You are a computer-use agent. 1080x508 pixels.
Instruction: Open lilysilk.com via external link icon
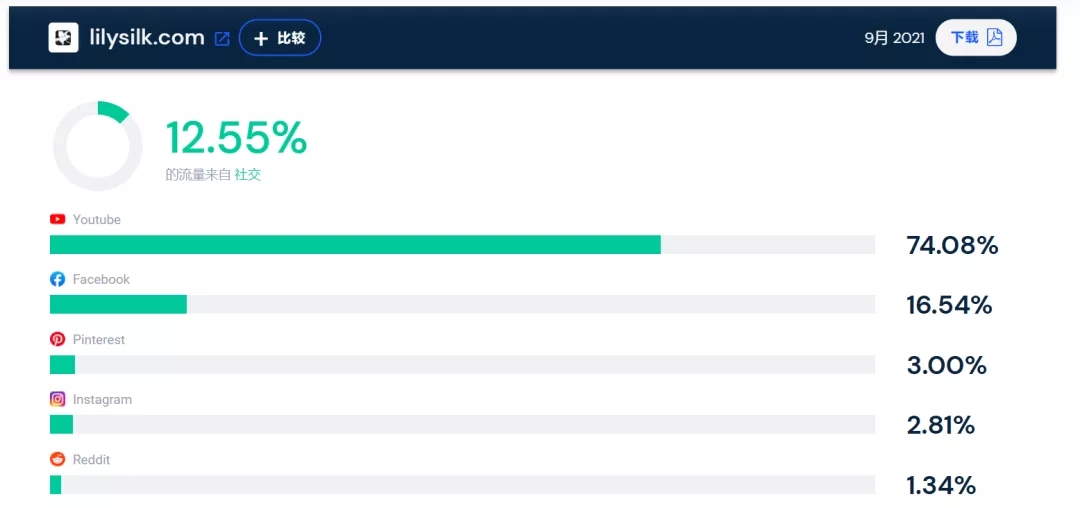point(222,39)
